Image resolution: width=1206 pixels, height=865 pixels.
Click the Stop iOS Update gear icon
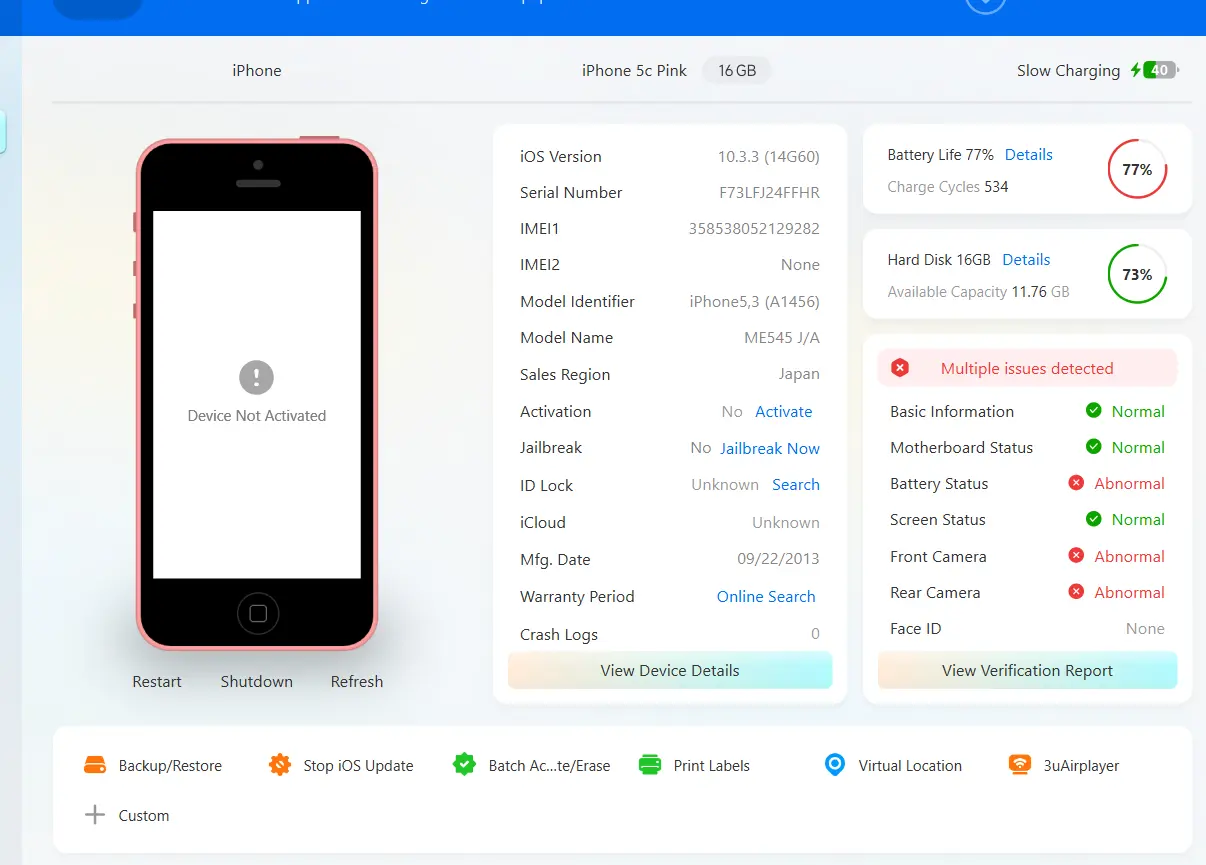[x=280, y=765]
